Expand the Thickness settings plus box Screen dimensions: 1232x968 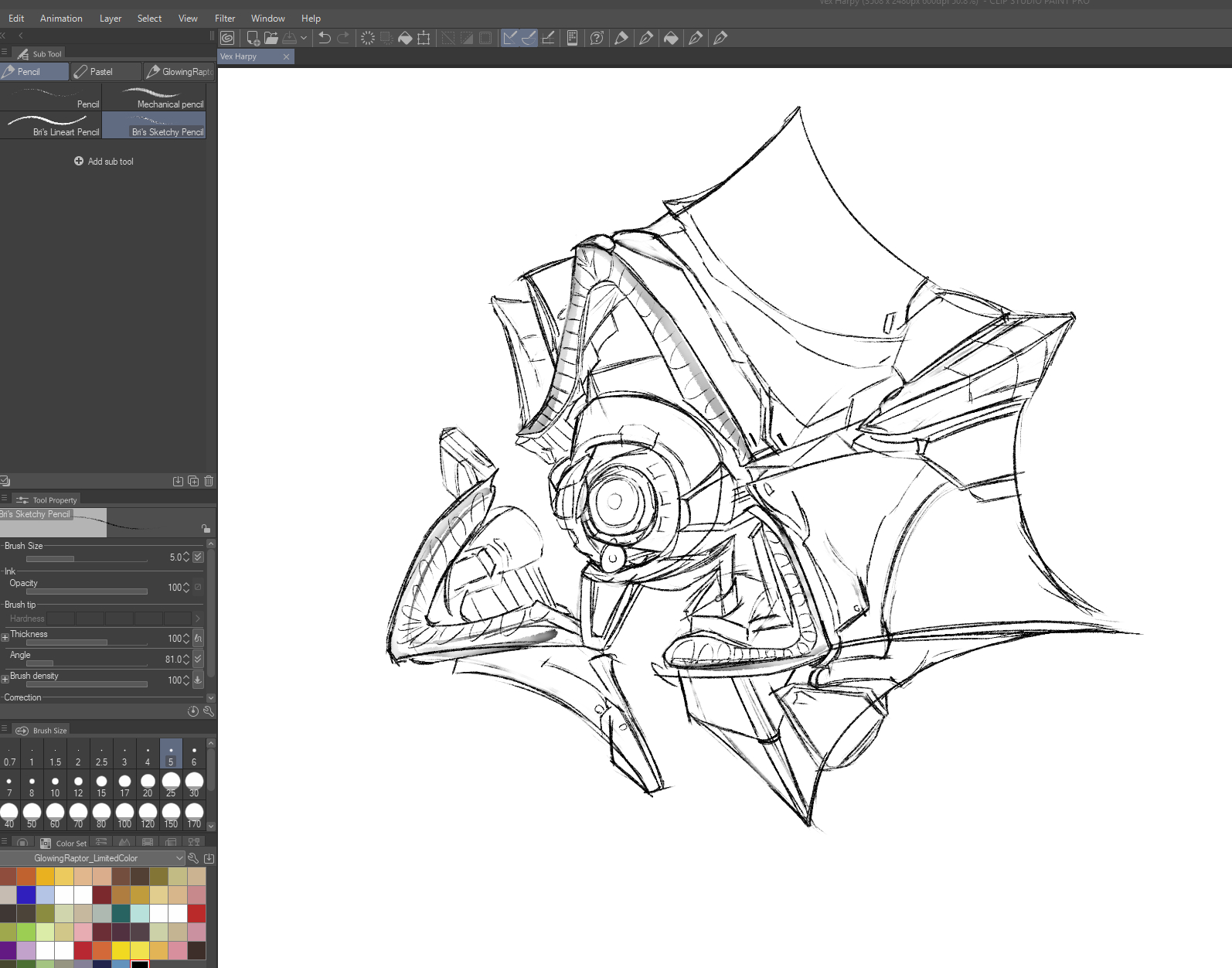point(5,638)
